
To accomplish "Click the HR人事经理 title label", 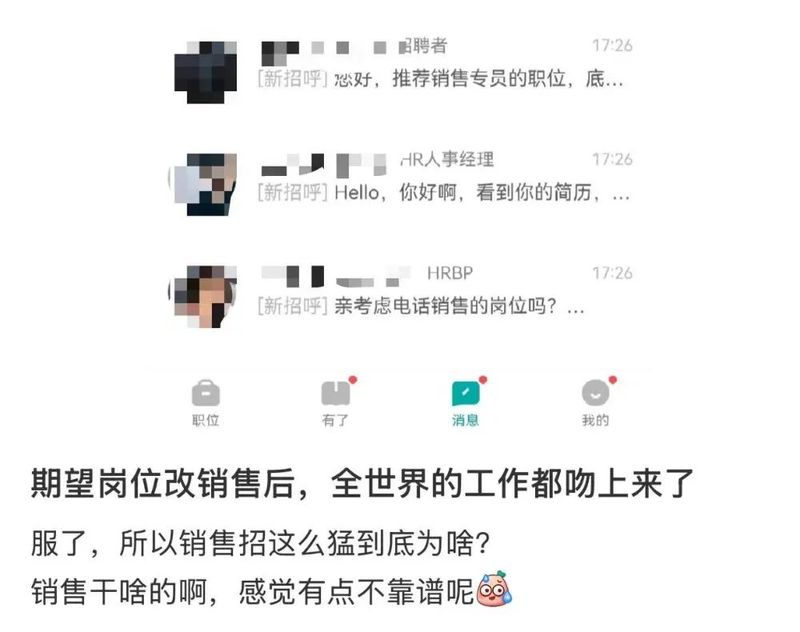I will pos(447,160).
